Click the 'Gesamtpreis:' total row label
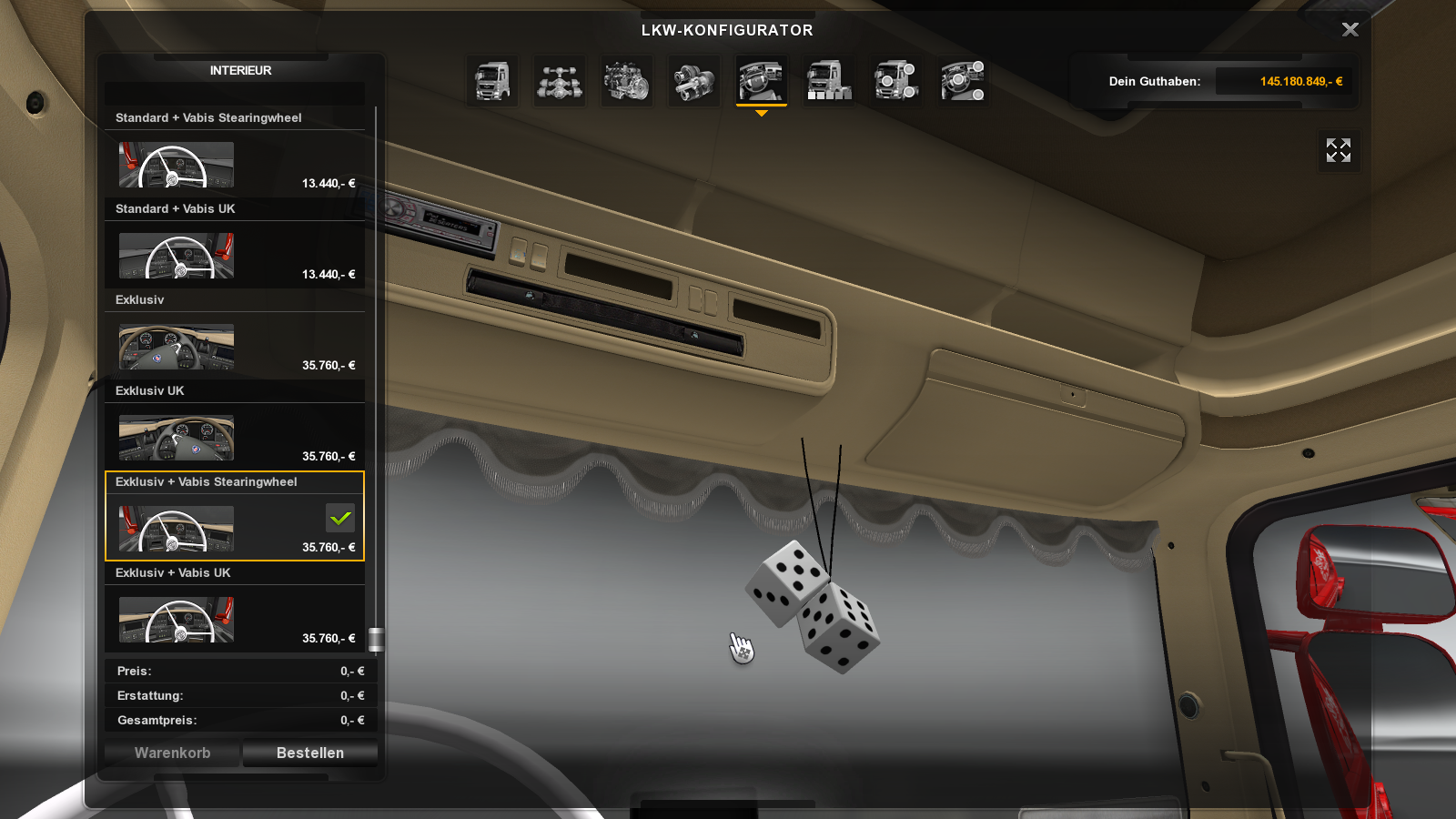Image resolution: width=1456 pixels, height=819 pixels. point(157,721)
